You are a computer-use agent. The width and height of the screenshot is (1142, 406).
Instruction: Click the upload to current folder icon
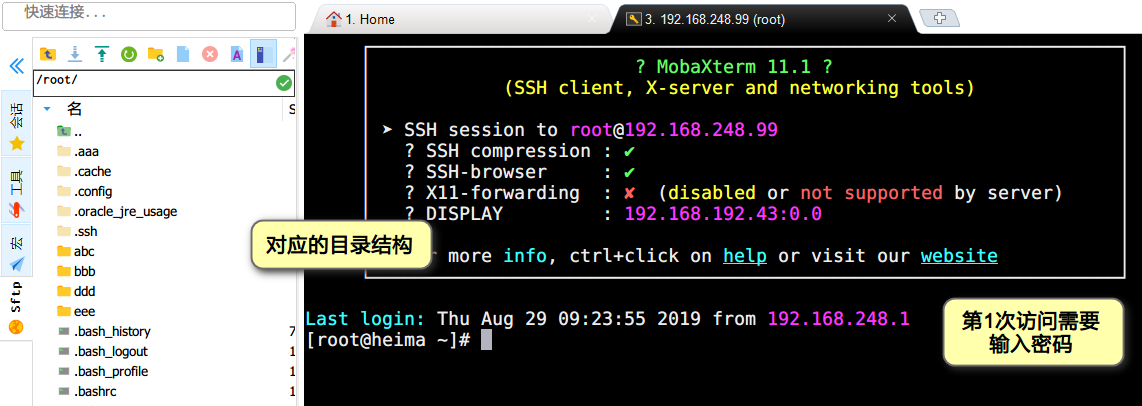(102, 53)
